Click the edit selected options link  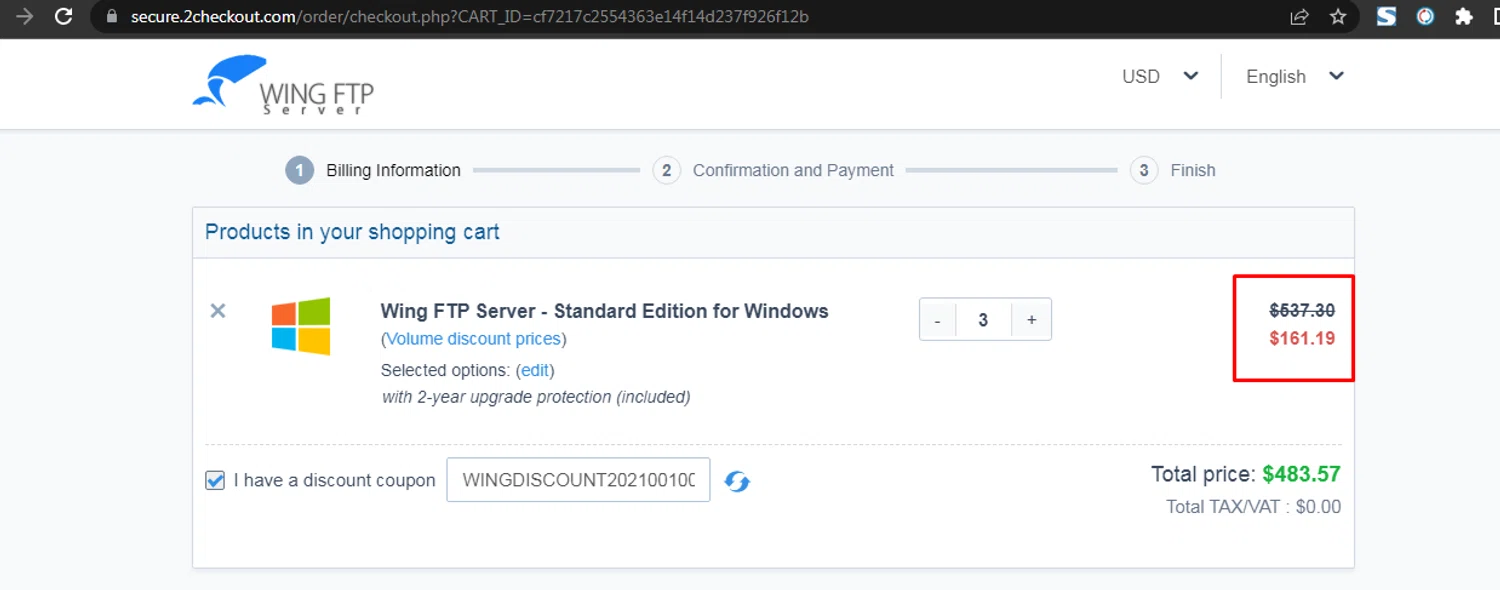click(535, 370)
